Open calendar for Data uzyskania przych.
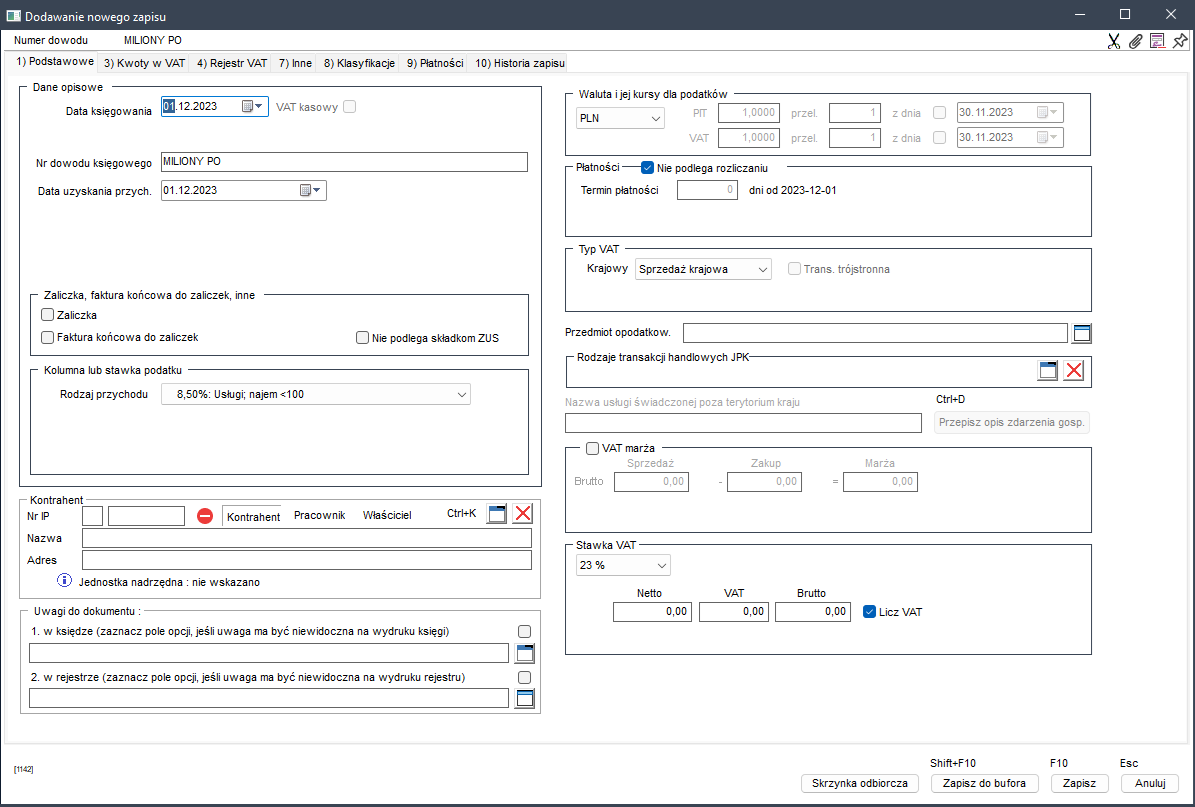 (305, 191)
